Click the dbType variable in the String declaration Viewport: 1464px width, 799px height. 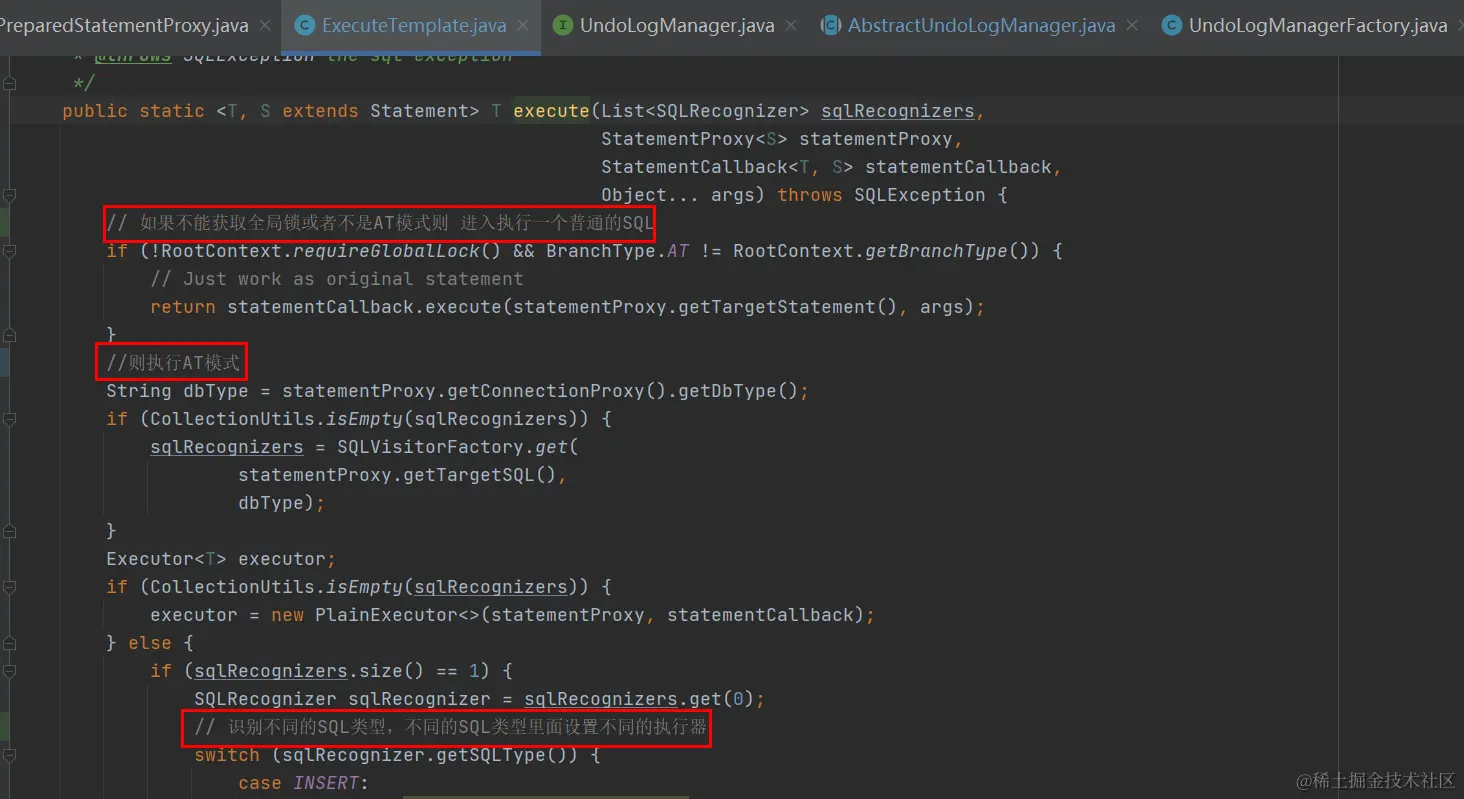pos(216,391)
